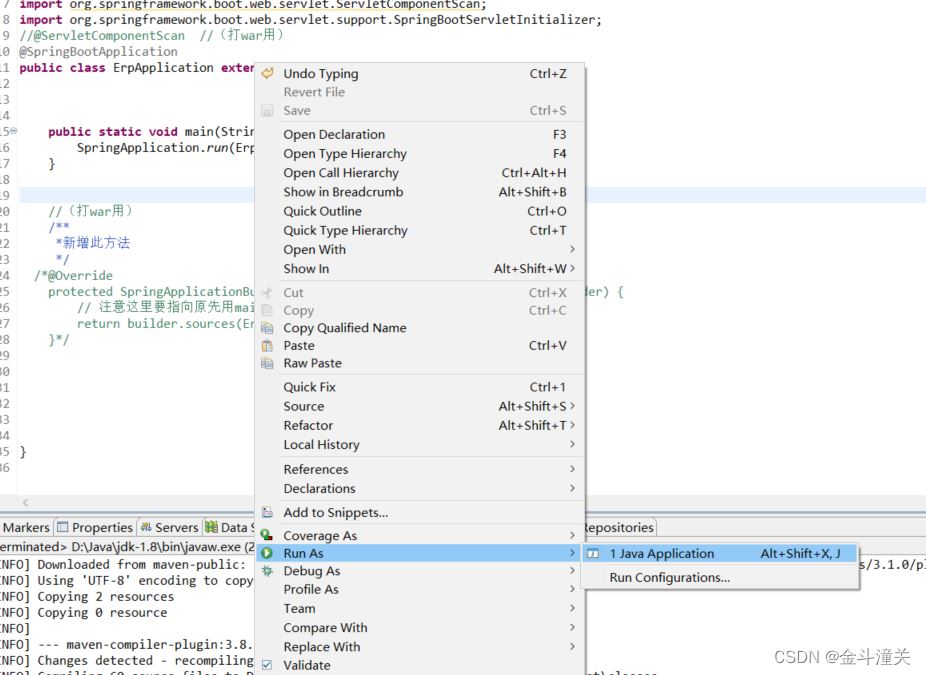Click the 'Copying 2 resources' console line

pos(87,596)
